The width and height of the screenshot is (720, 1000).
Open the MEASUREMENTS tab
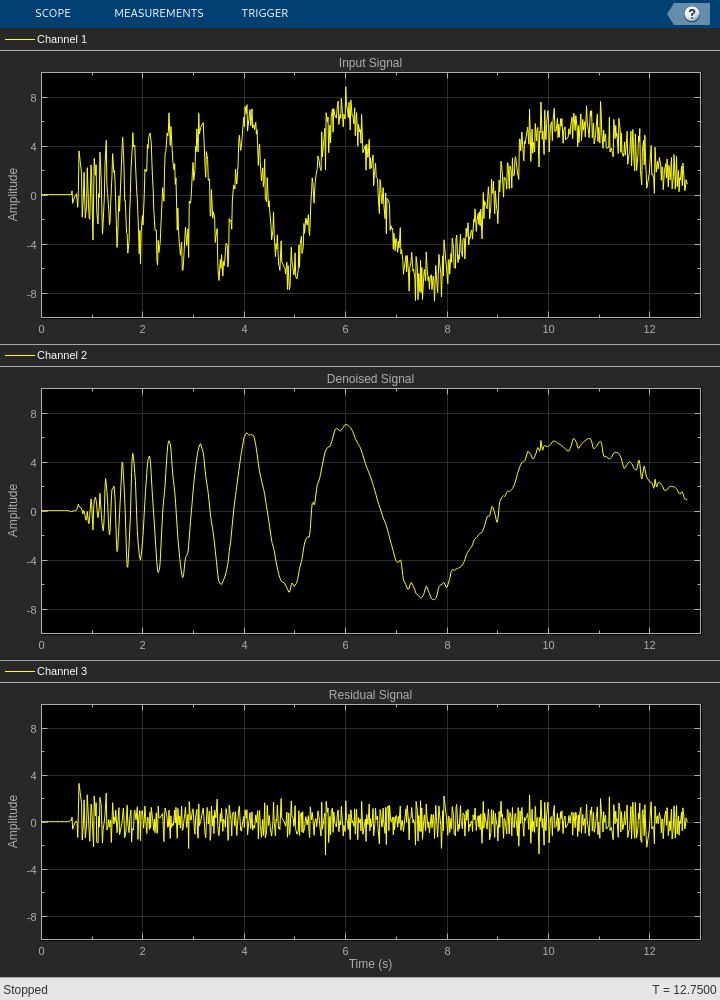159,13
